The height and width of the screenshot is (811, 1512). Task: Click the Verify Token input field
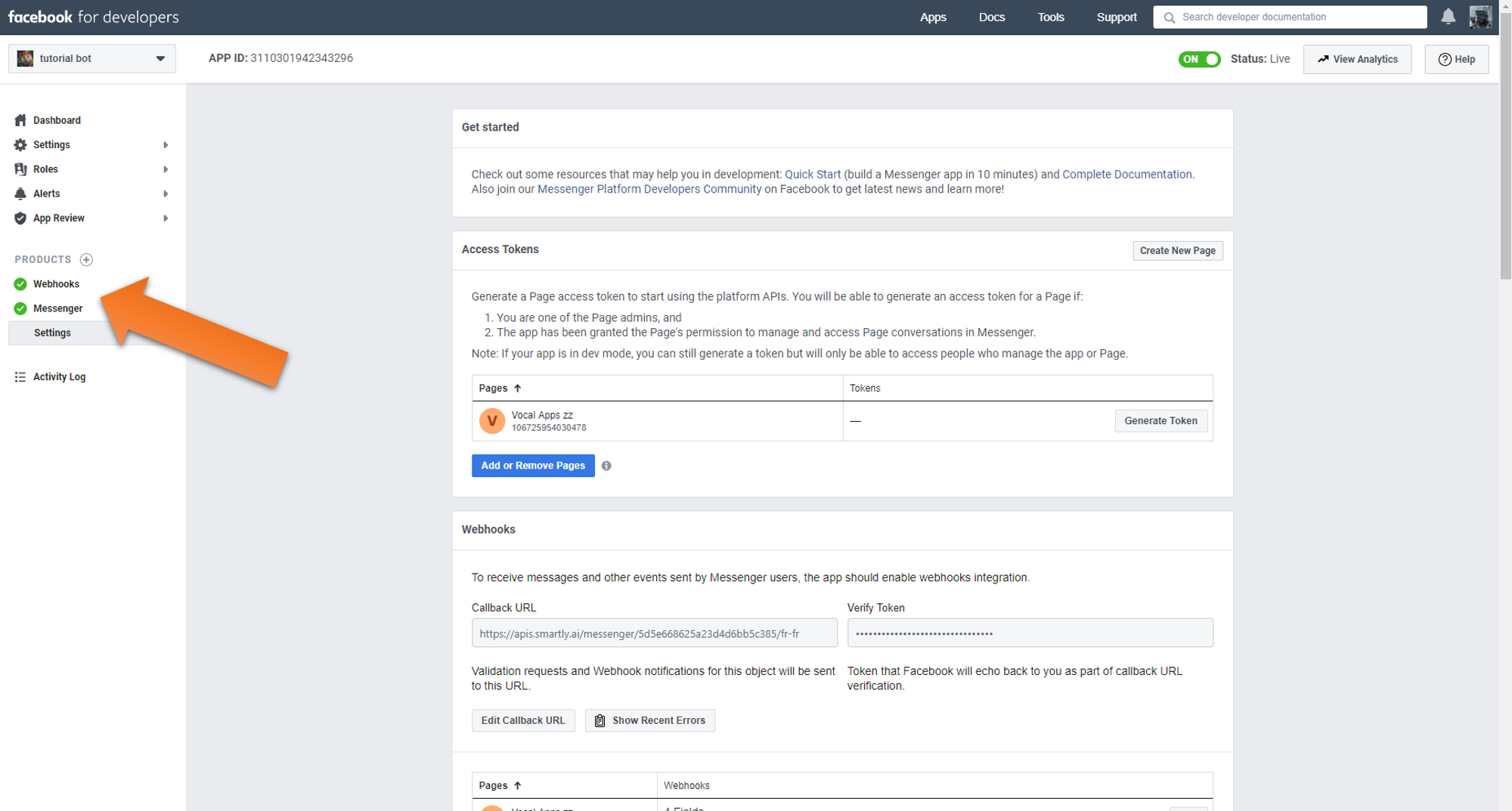click(1030, 633)
